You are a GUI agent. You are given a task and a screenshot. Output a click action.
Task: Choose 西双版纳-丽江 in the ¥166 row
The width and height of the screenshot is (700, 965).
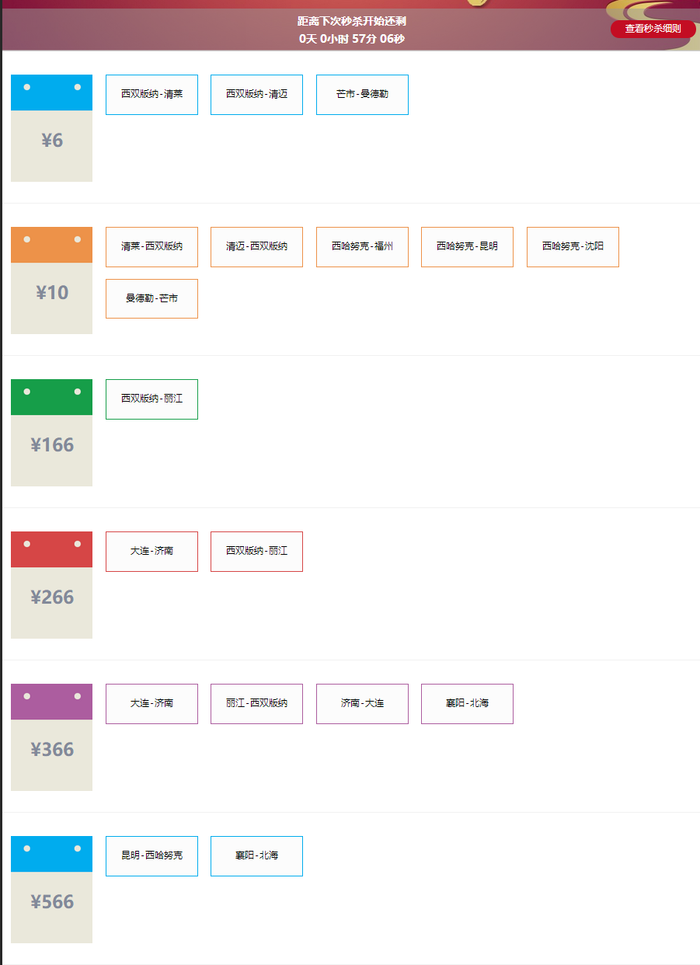coord(152,399)
